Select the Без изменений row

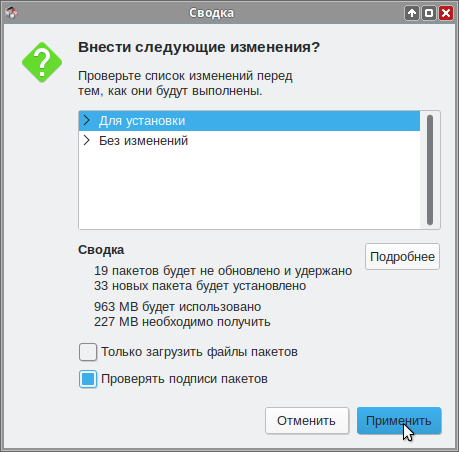[249, 141]
